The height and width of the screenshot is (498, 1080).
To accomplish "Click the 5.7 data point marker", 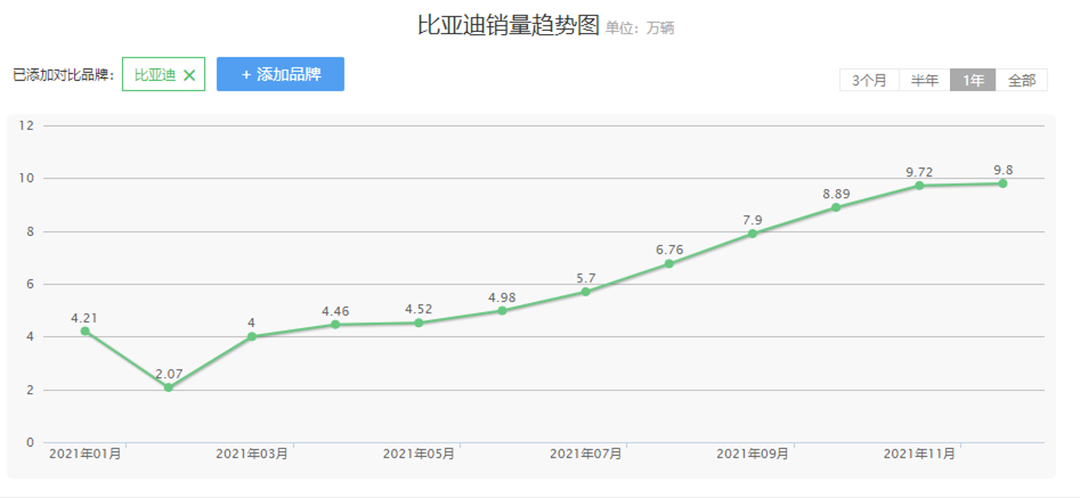I will (x=586, y=292).
